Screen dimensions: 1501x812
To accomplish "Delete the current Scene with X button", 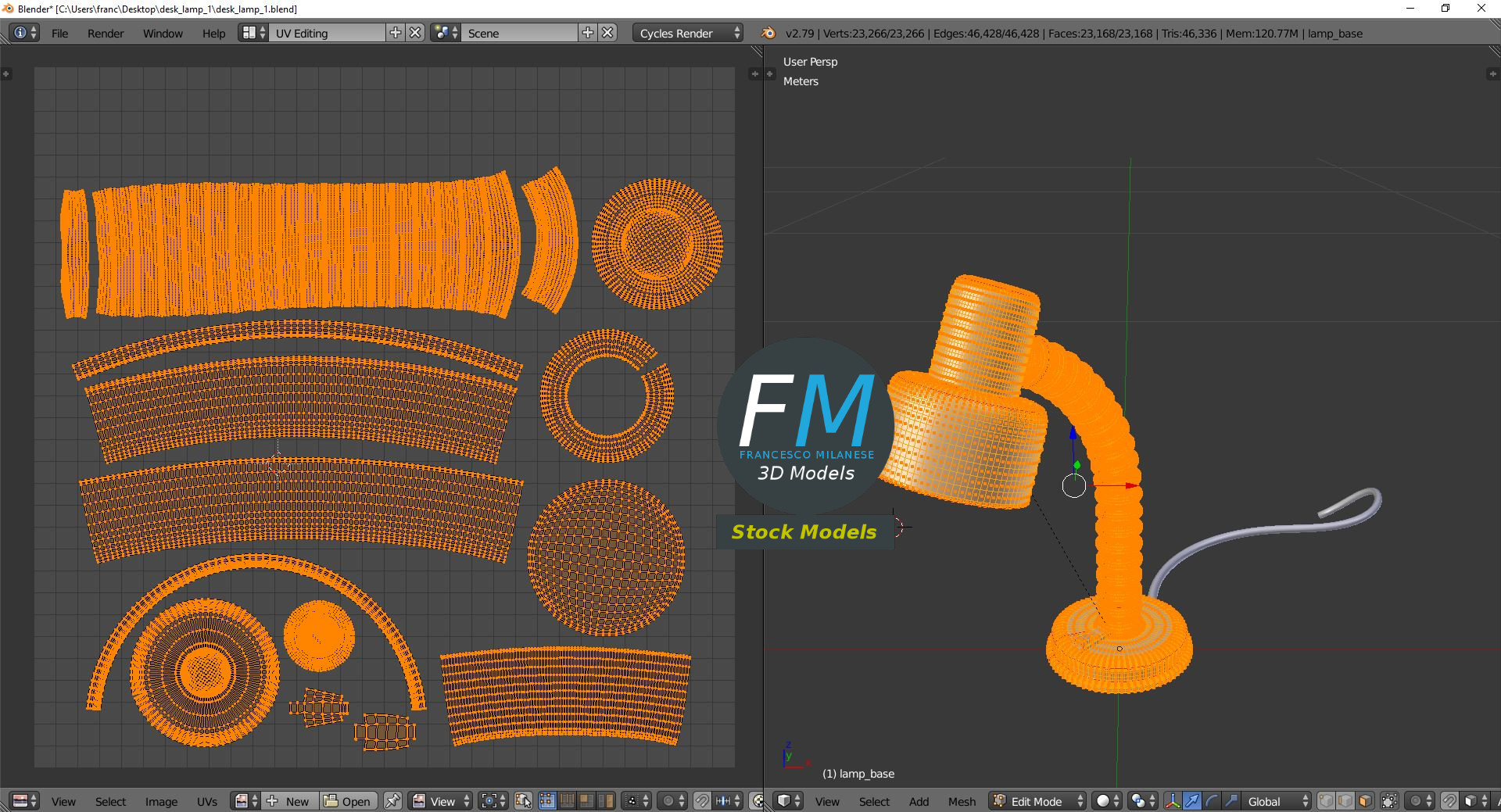I will 607,33.
